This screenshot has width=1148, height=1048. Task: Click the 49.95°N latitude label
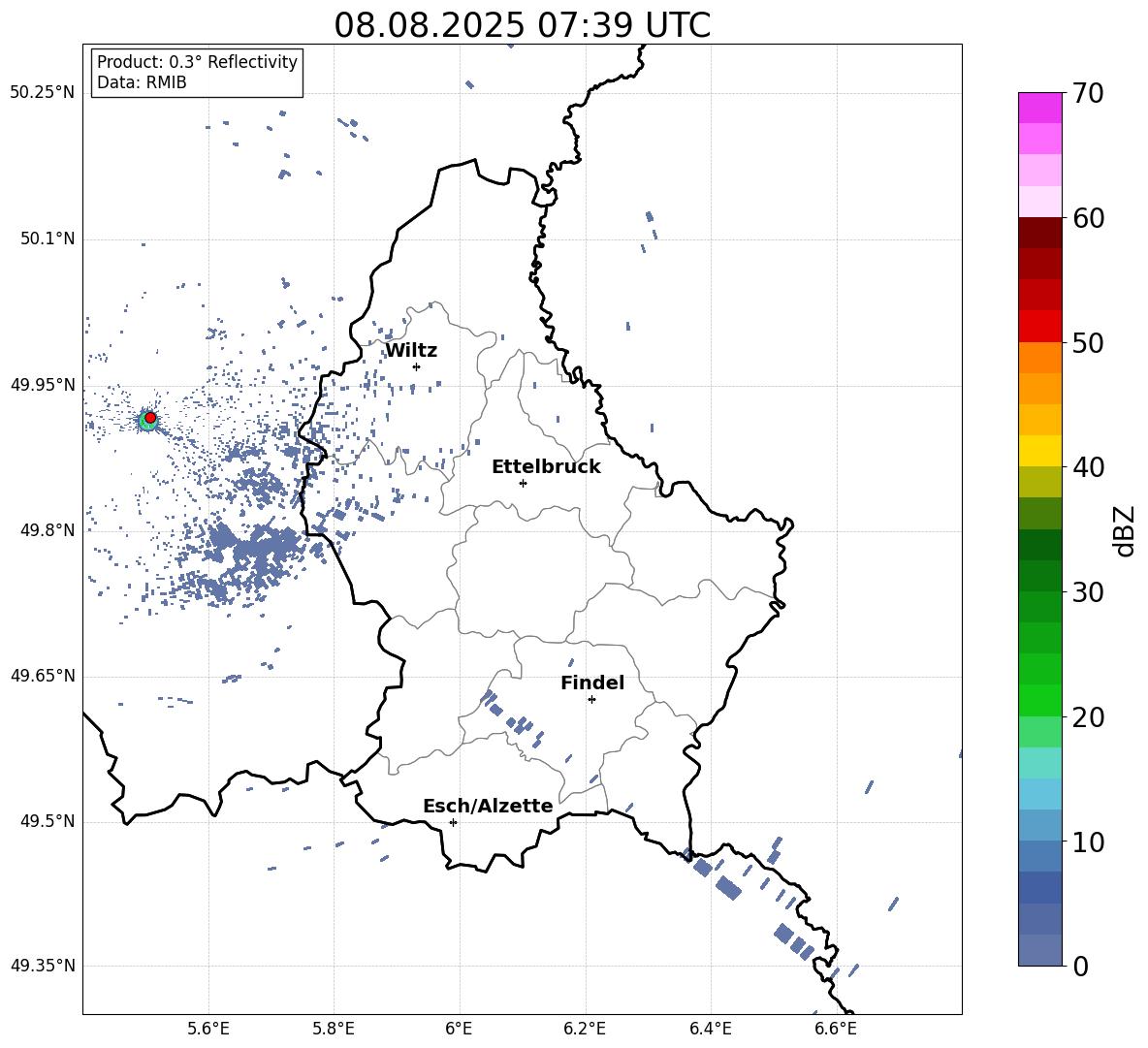42,385
